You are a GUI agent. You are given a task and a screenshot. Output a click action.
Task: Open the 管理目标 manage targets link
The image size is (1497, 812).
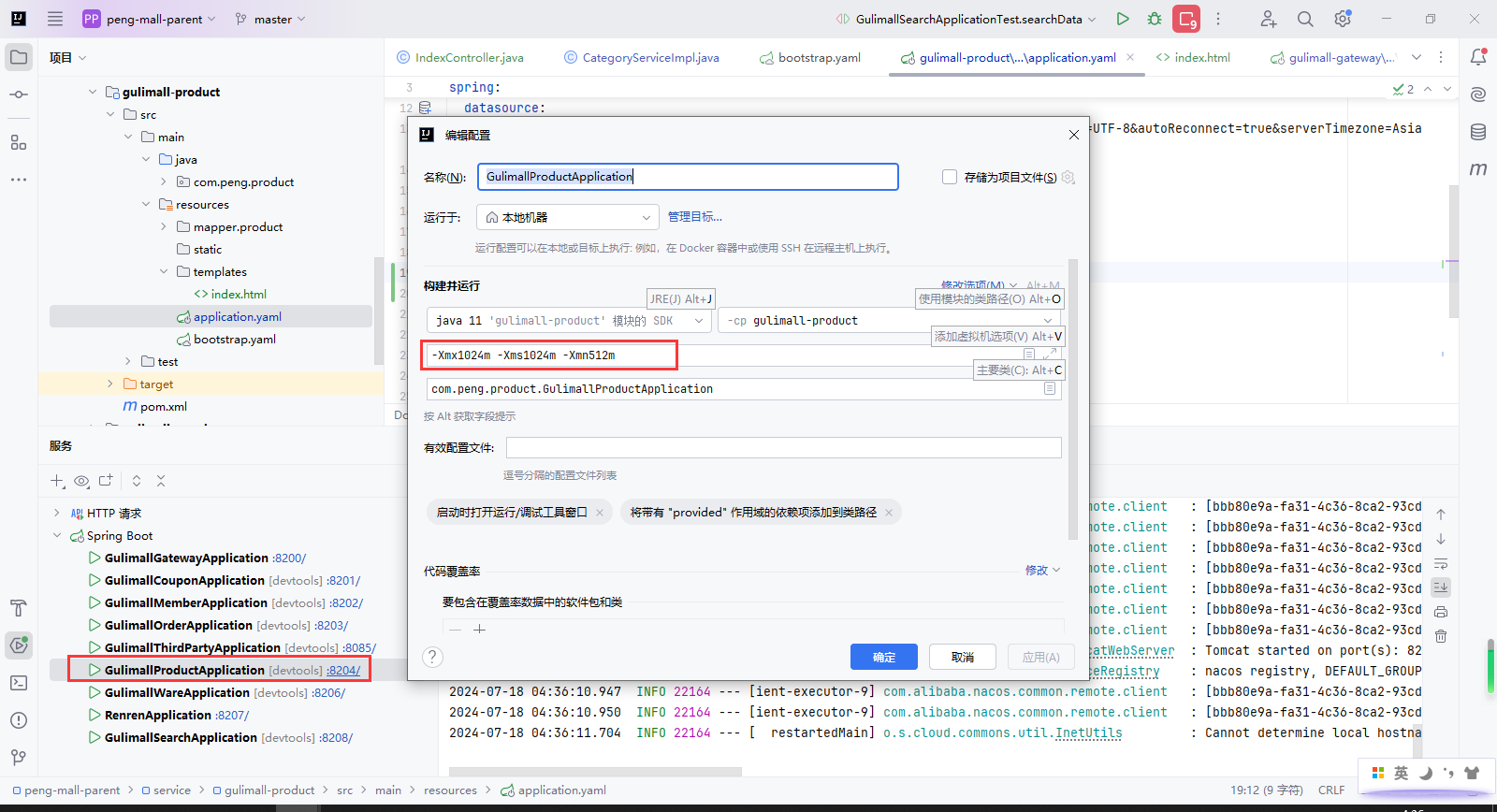pyautogui.click(x=695, y=217)
